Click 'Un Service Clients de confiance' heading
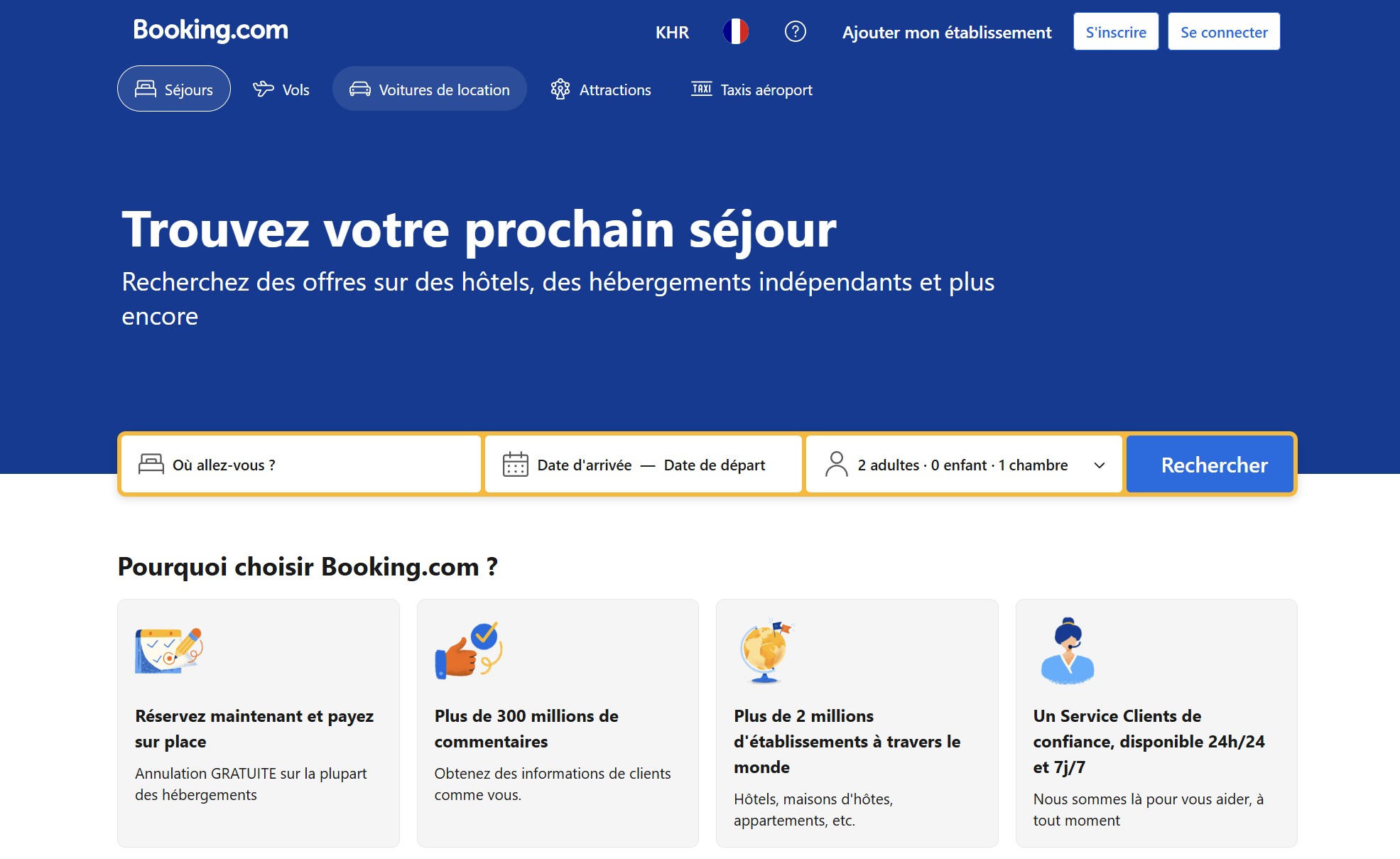Image resolution: width=1400 pixels, height=859 pixels. (x=1149, y=741)
